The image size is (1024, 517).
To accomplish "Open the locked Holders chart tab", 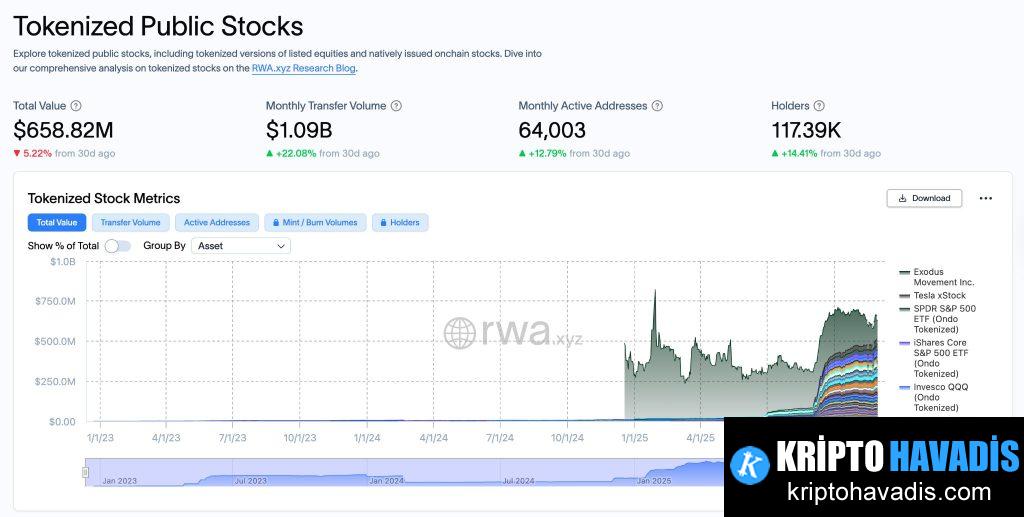I will 400,223.
